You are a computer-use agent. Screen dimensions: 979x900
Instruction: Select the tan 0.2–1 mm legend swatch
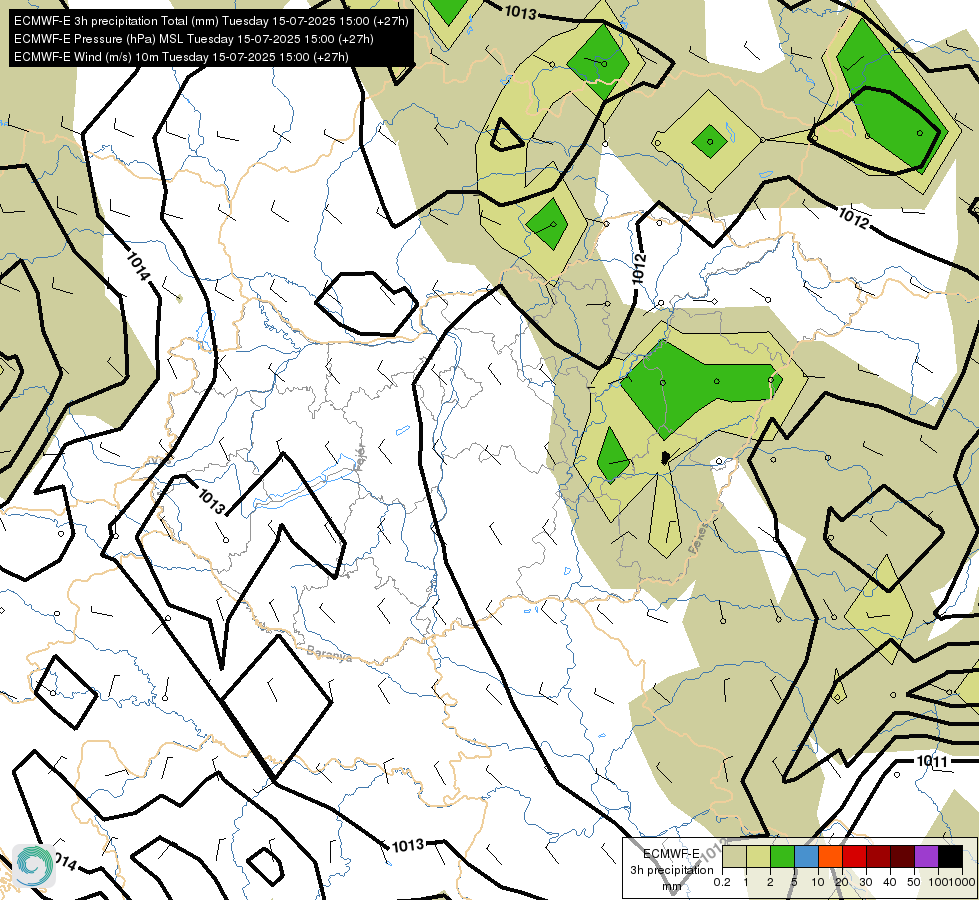point(734,857)
